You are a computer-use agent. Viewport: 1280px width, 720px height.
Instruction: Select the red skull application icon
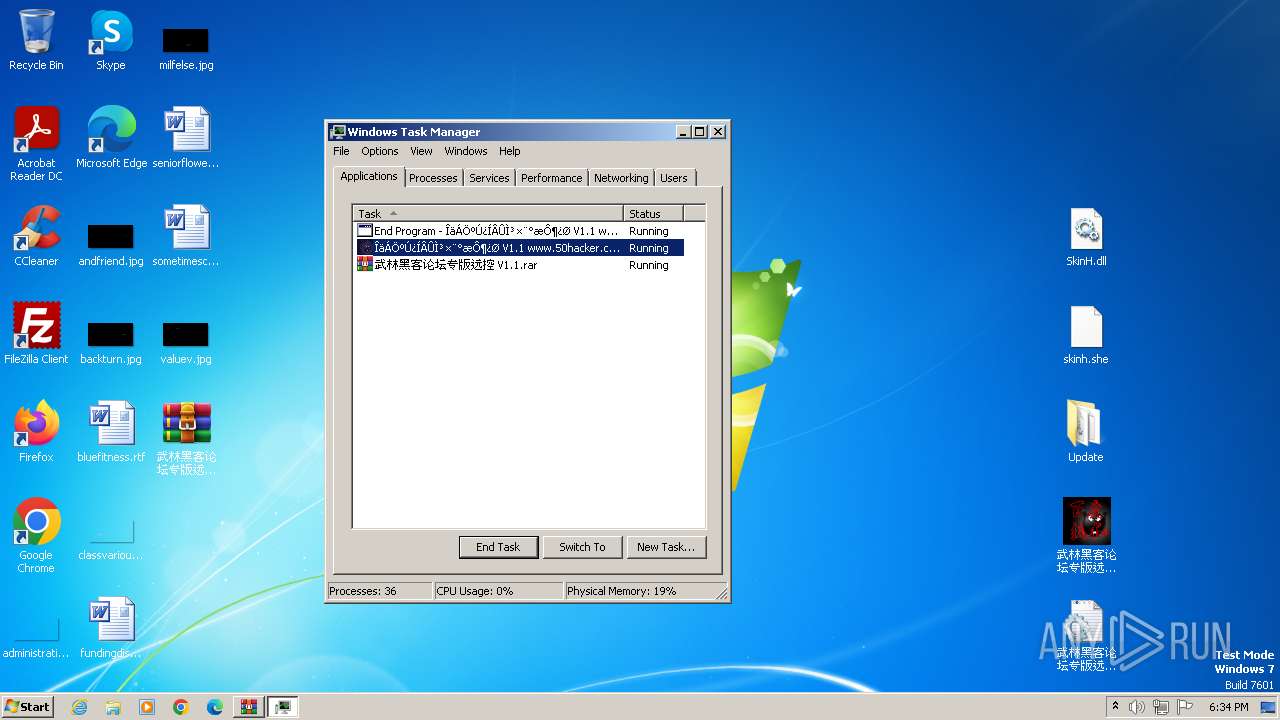(x=1087, y=535)
